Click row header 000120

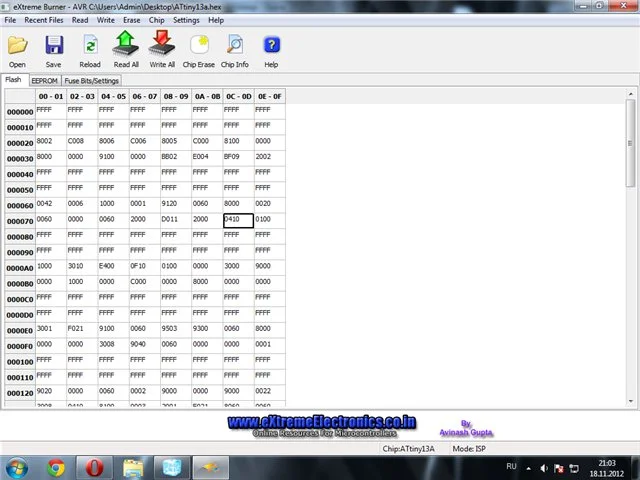pos(20,393)
